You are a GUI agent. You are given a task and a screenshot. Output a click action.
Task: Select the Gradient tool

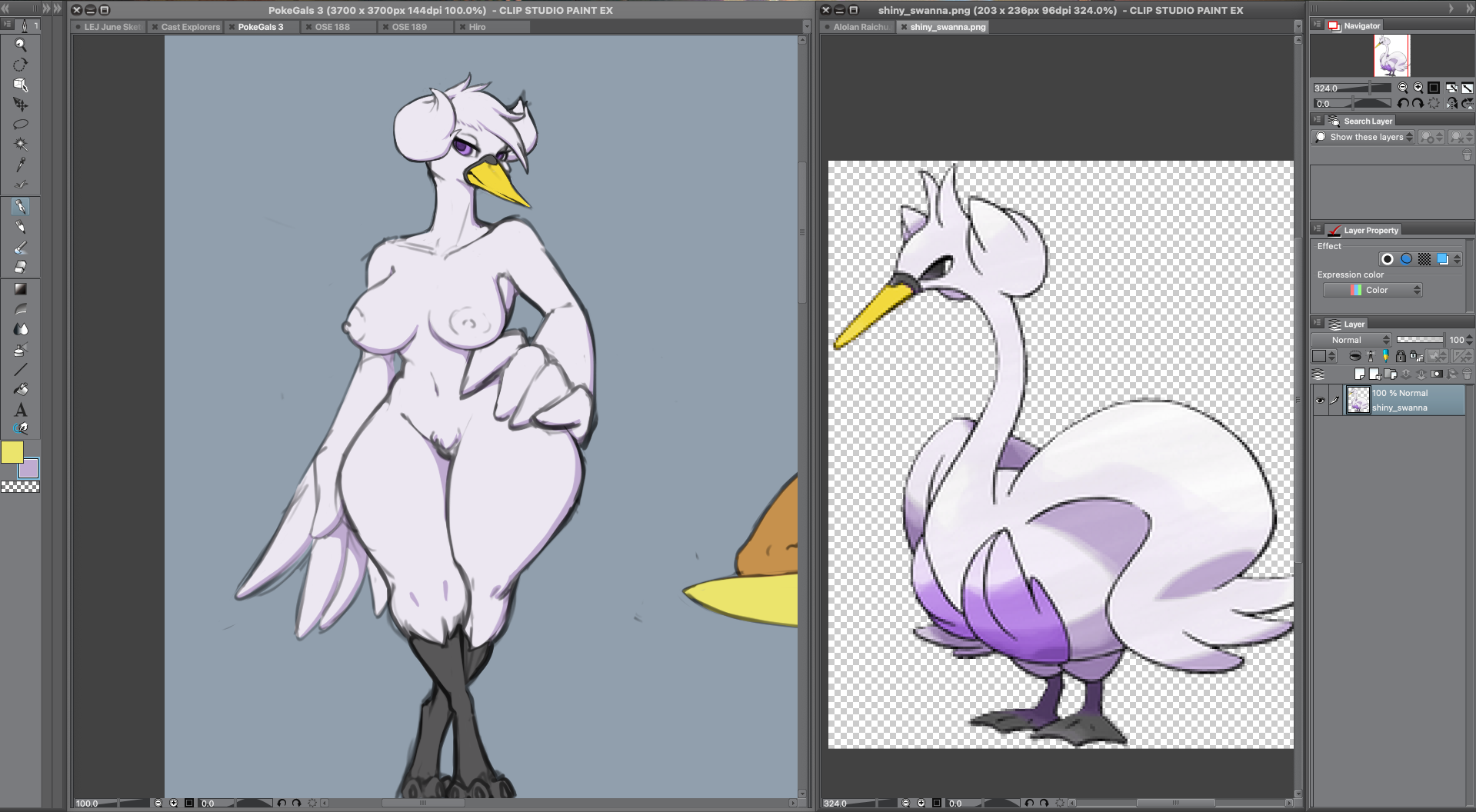coord(21,289)
